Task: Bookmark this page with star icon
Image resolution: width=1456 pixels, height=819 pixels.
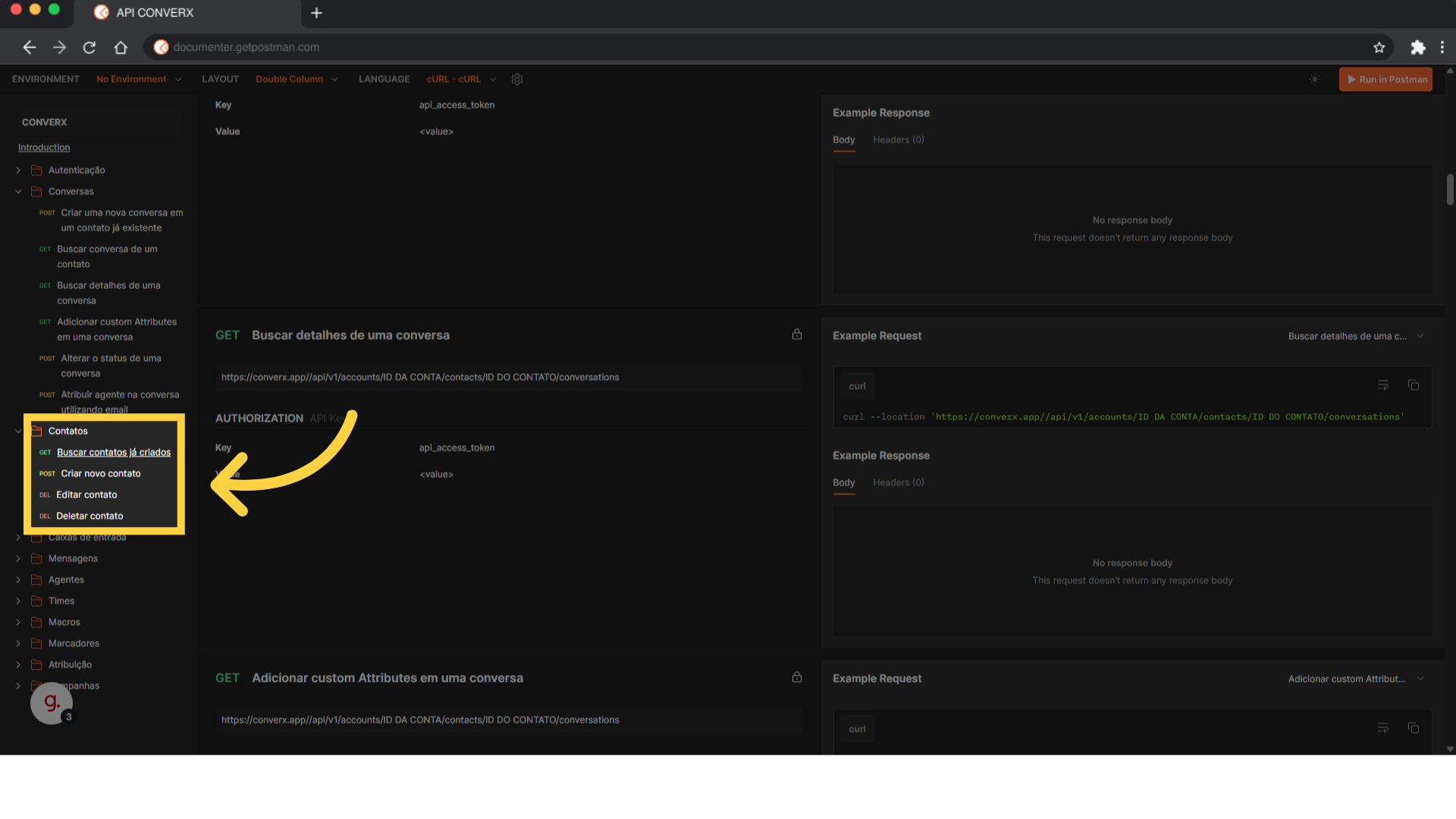Action: tap(1379, 47)
